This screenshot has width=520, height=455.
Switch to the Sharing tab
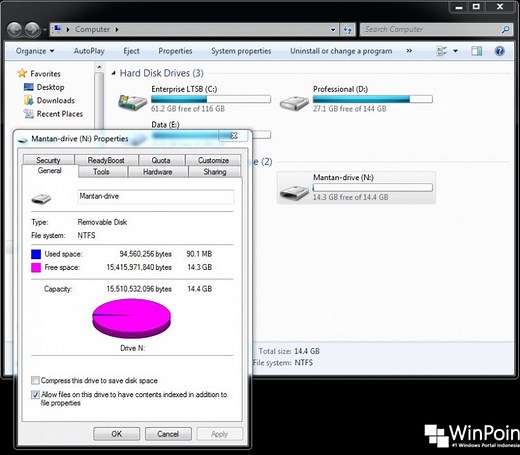pyautogui.click(x=215, y=172)
